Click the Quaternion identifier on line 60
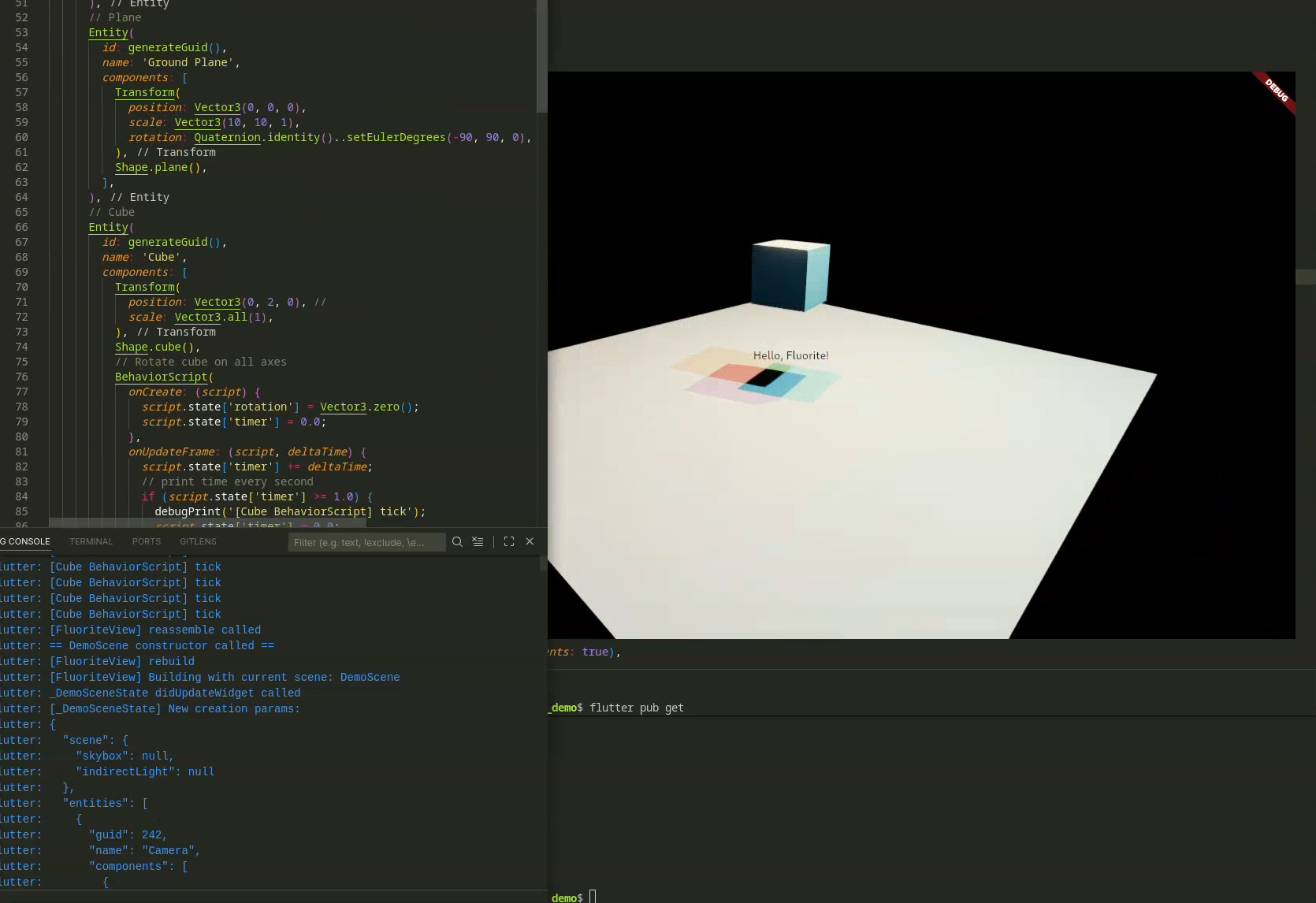The width and height of the screenshot is (1316, 903). click(x=227, y=137)
